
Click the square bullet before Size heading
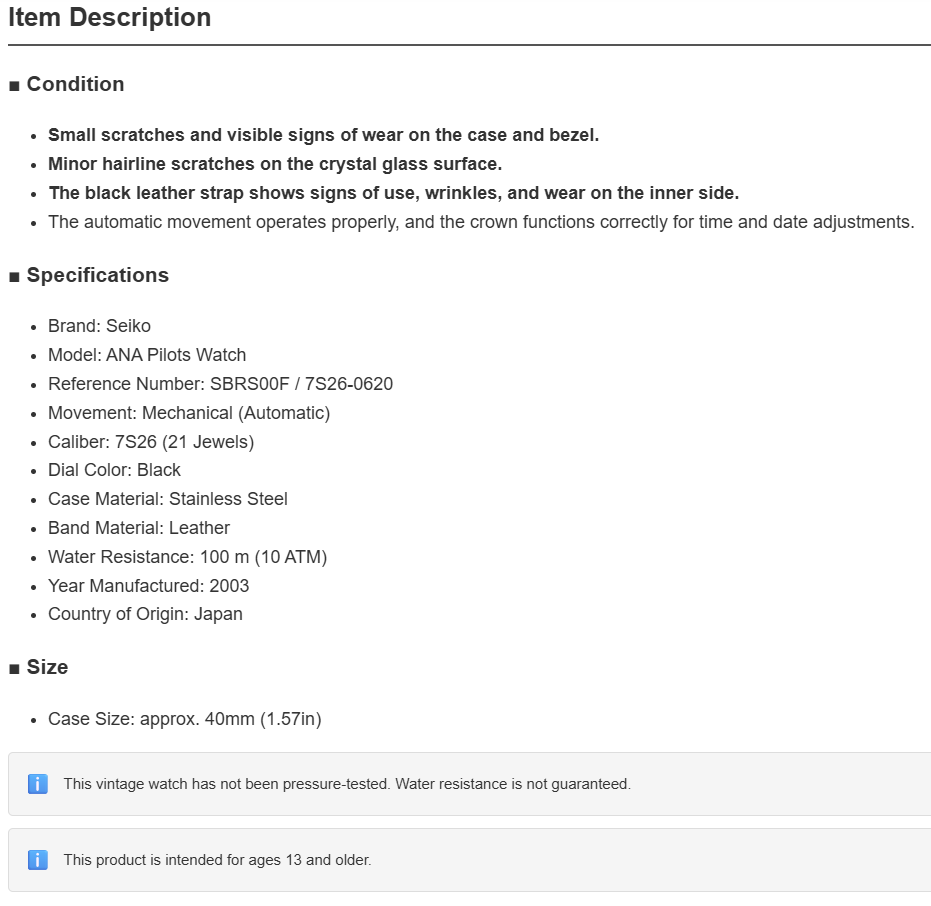[x=14, y=669]
